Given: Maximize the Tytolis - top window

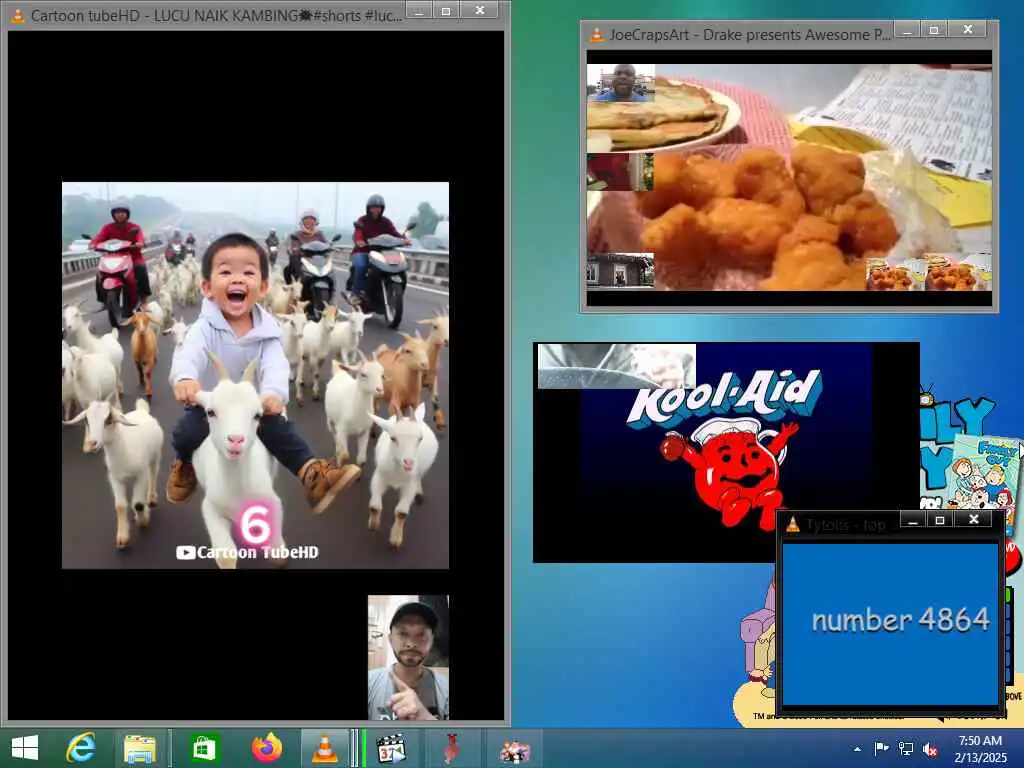Looking at the screenshot, I should 940,520.
